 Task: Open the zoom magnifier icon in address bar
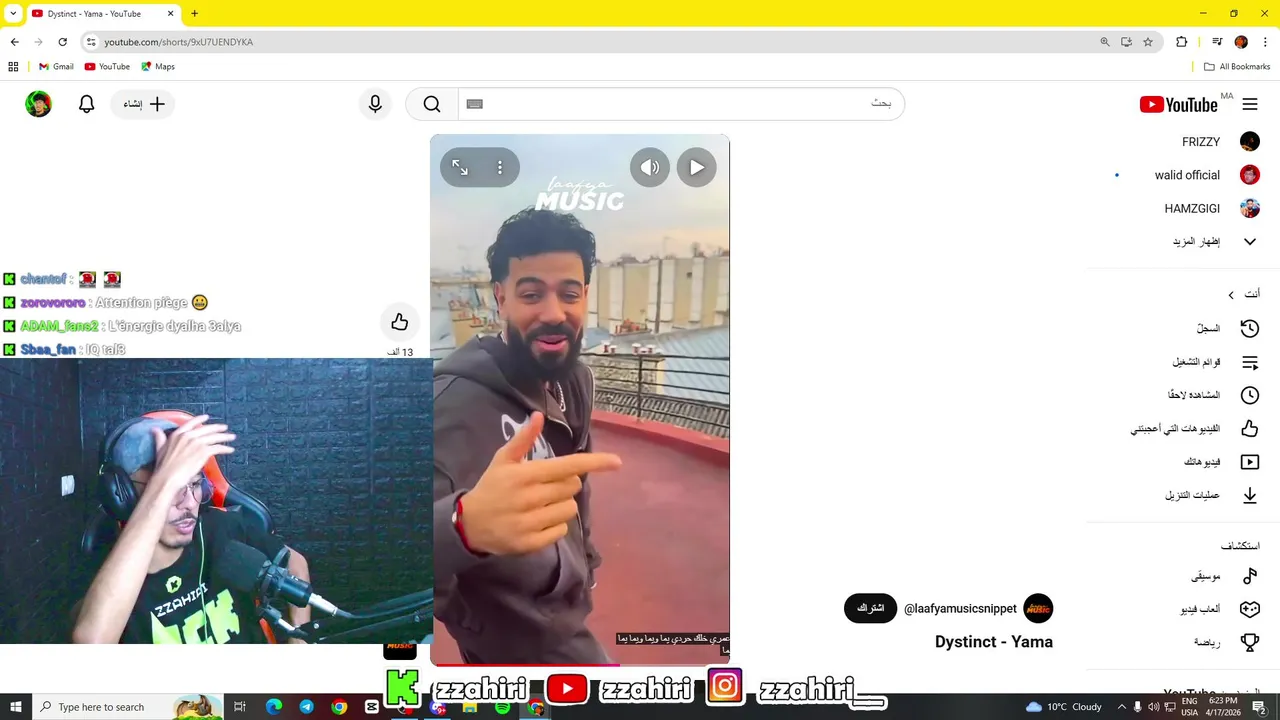[x=1105, y=42]
